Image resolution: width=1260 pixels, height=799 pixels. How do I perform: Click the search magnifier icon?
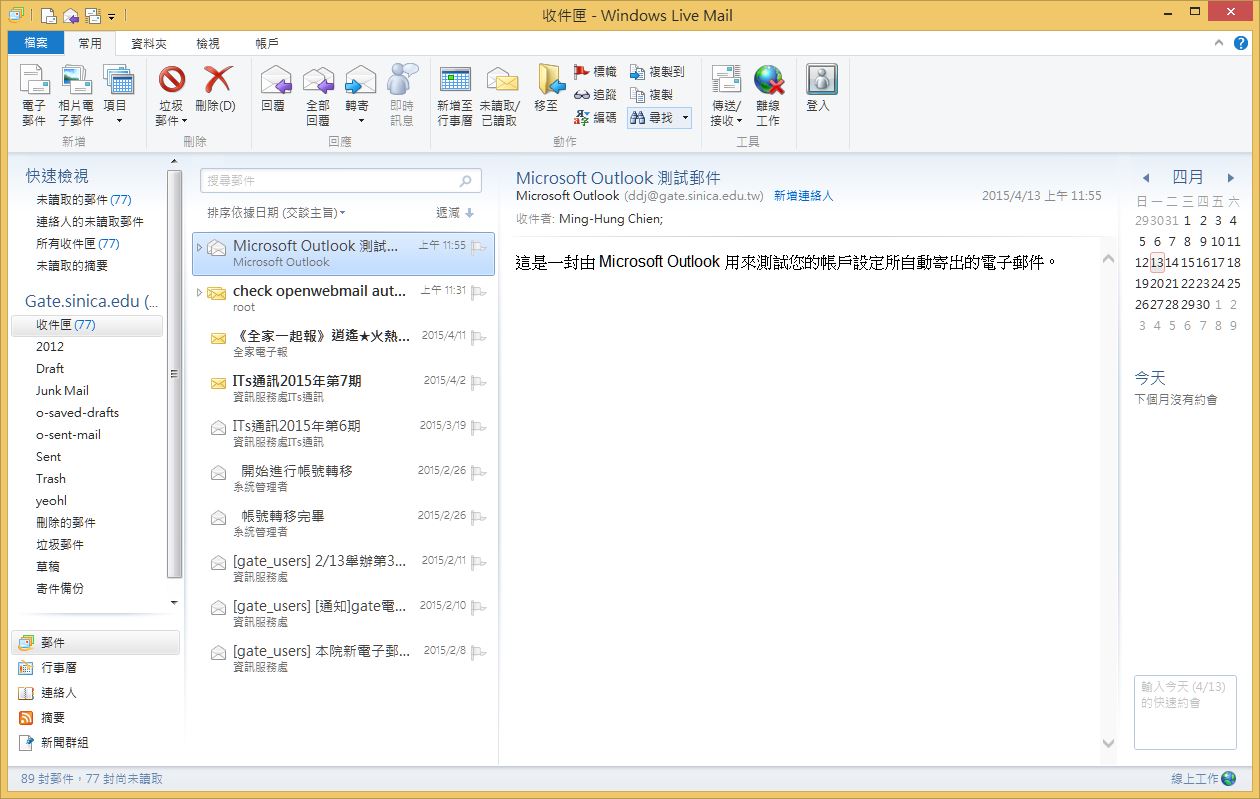pyautogui.click(x=465, y=181)
